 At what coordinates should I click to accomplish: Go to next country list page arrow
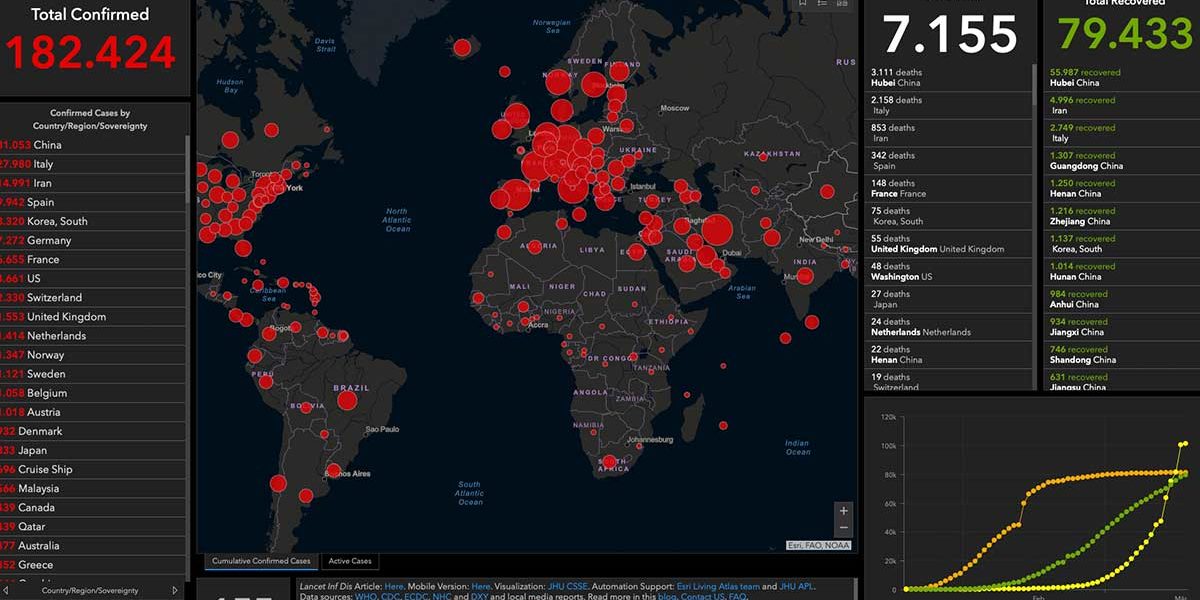coord(176,591)
